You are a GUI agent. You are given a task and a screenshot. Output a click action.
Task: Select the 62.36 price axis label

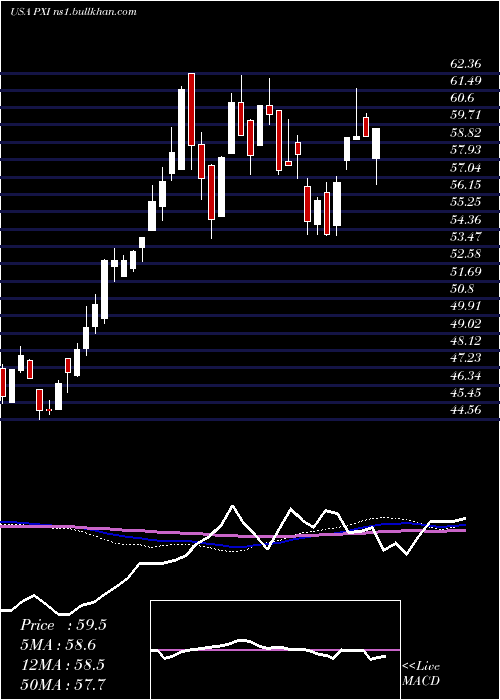(466, 64)
